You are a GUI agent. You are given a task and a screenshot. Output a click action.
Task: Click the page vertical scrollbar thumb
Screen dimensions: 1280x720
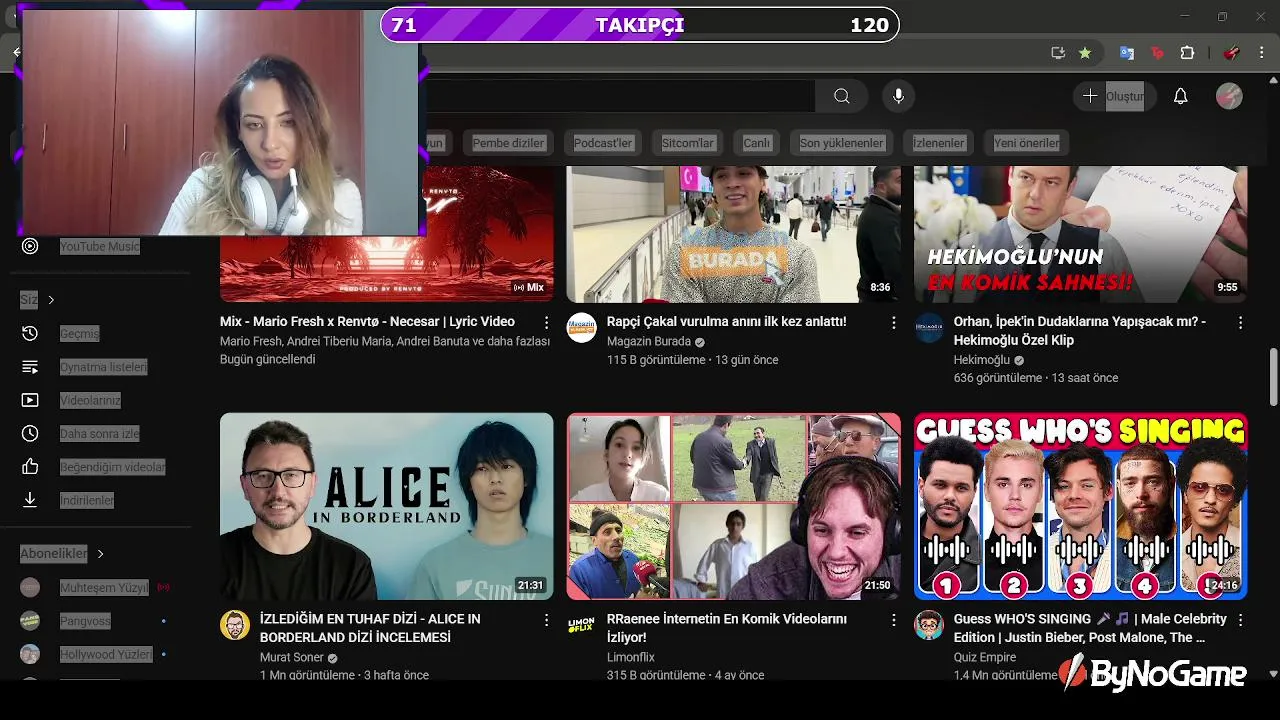coord(1273,377)
